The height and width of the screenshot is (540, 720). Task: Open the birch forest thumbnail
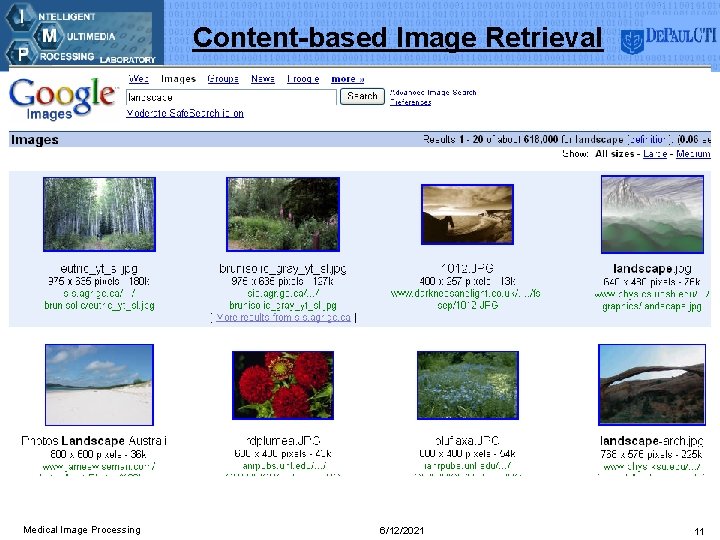click(x=99, y=214)
